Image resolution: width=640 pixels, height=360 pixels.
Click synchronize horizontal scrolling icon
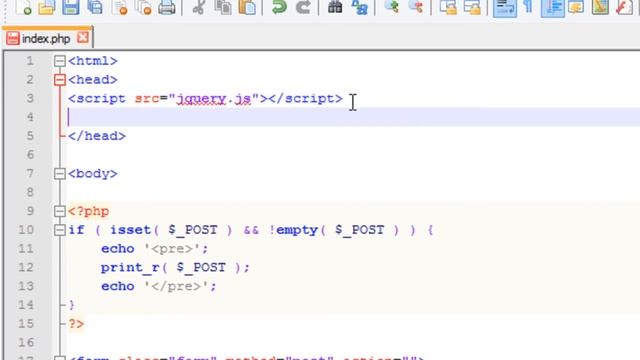click(472, 7)
